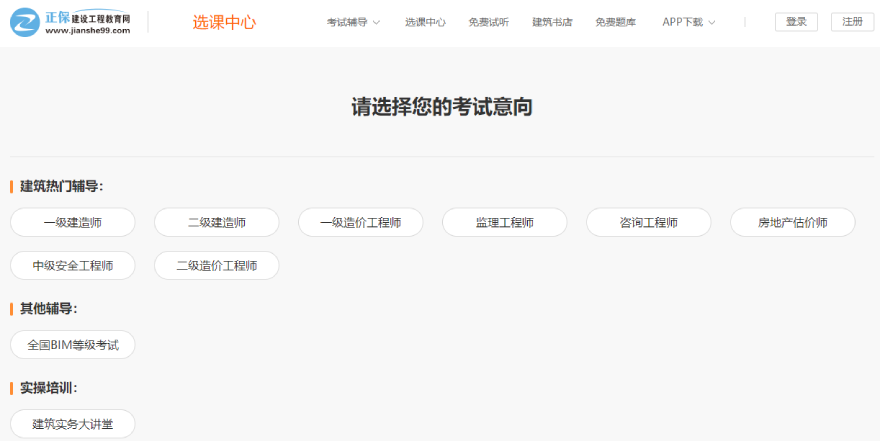
Task: Choose the 全国BIM等级考试 option
Action: 72,345
